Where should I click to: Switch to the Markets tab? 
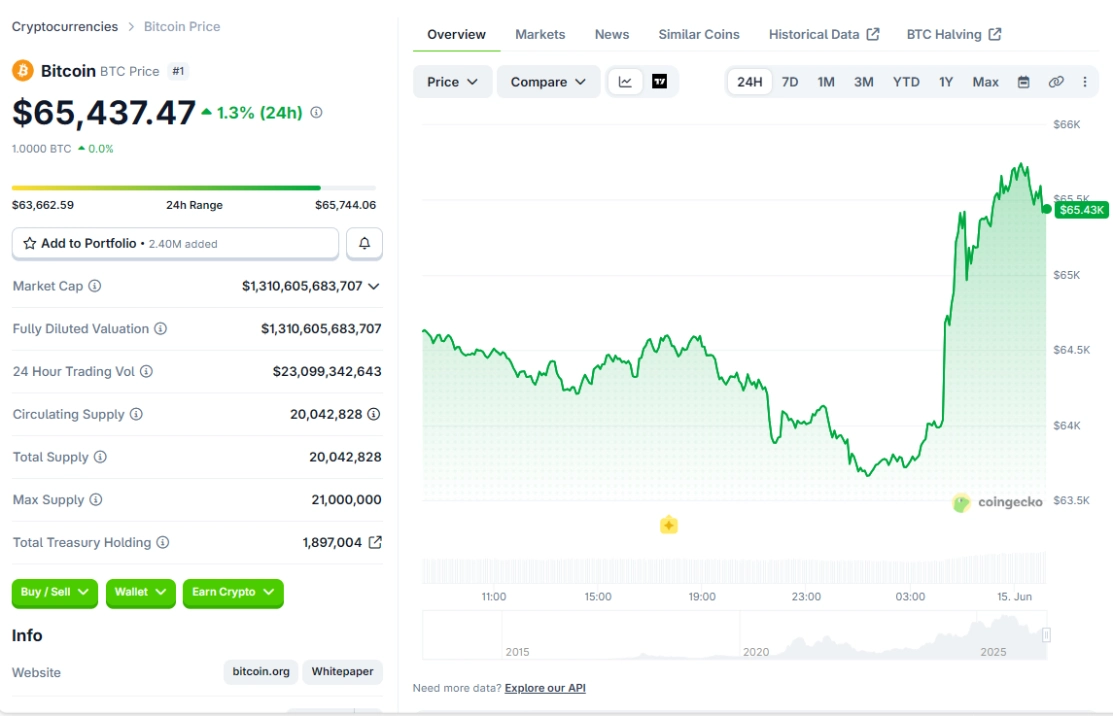(540, 34)
